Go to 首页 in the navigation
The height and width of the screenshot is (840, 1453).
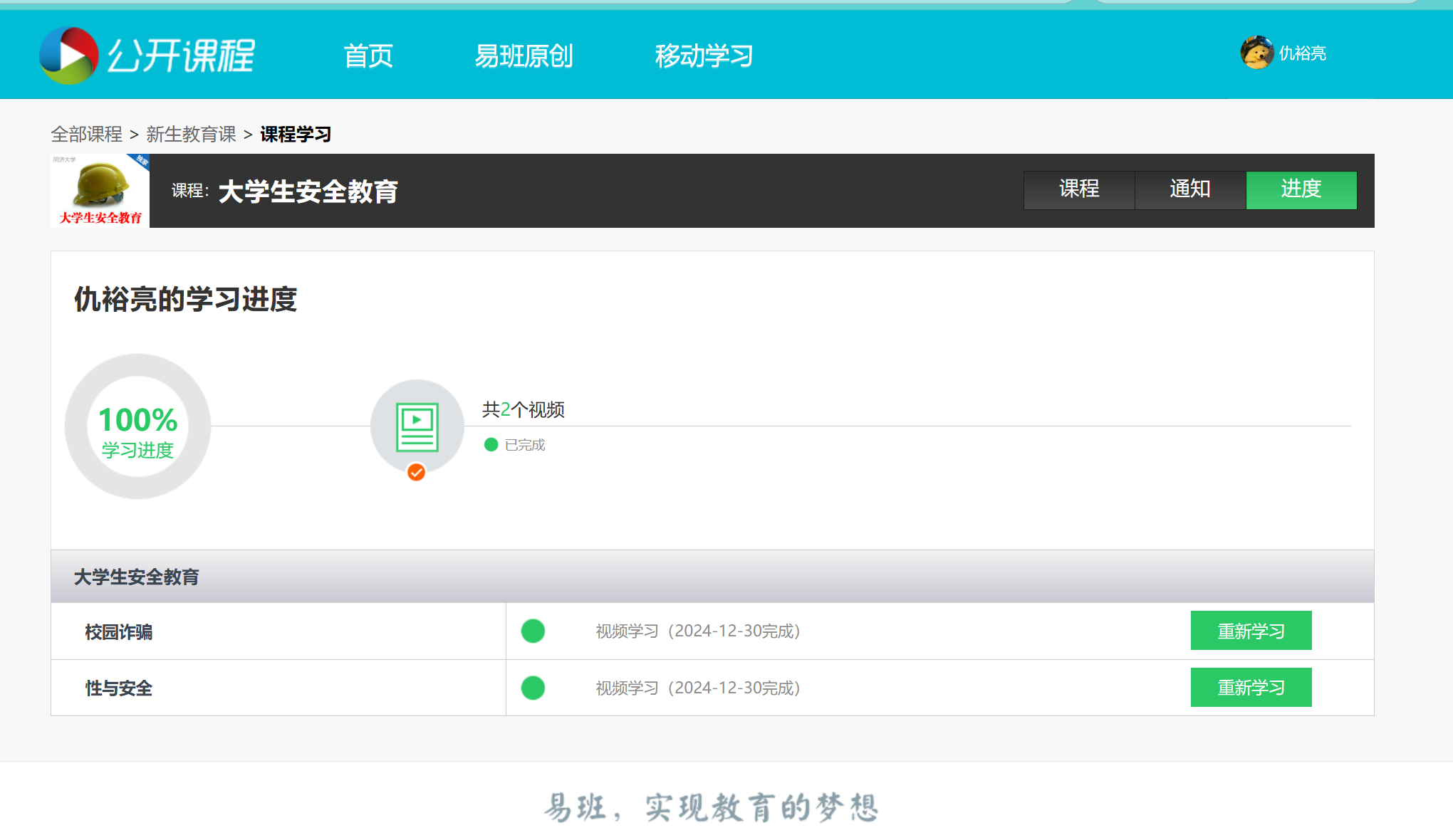pos(368,56)
